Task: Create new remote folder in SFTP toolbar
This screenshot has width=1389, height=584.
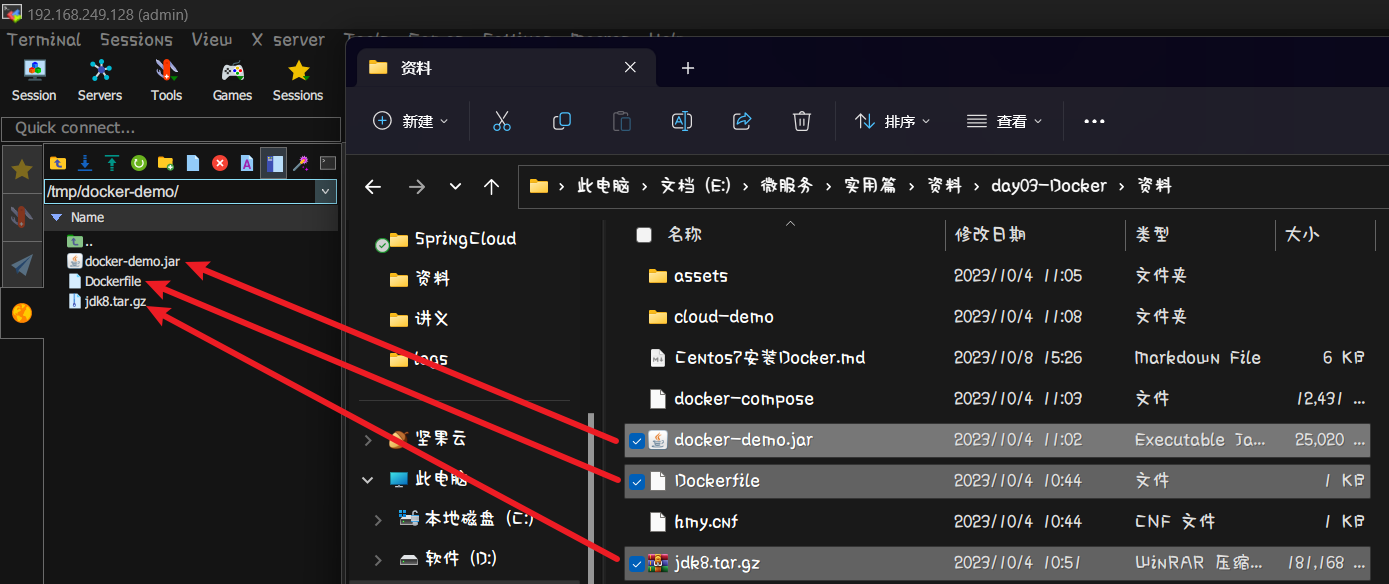Action: pyautogui.click(x=166, y=163)
